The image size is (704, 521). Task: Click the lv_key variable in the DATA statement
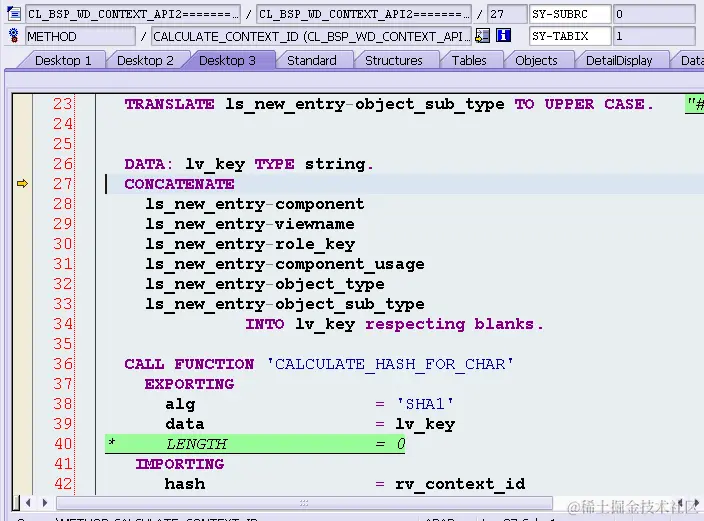[215, 164]
